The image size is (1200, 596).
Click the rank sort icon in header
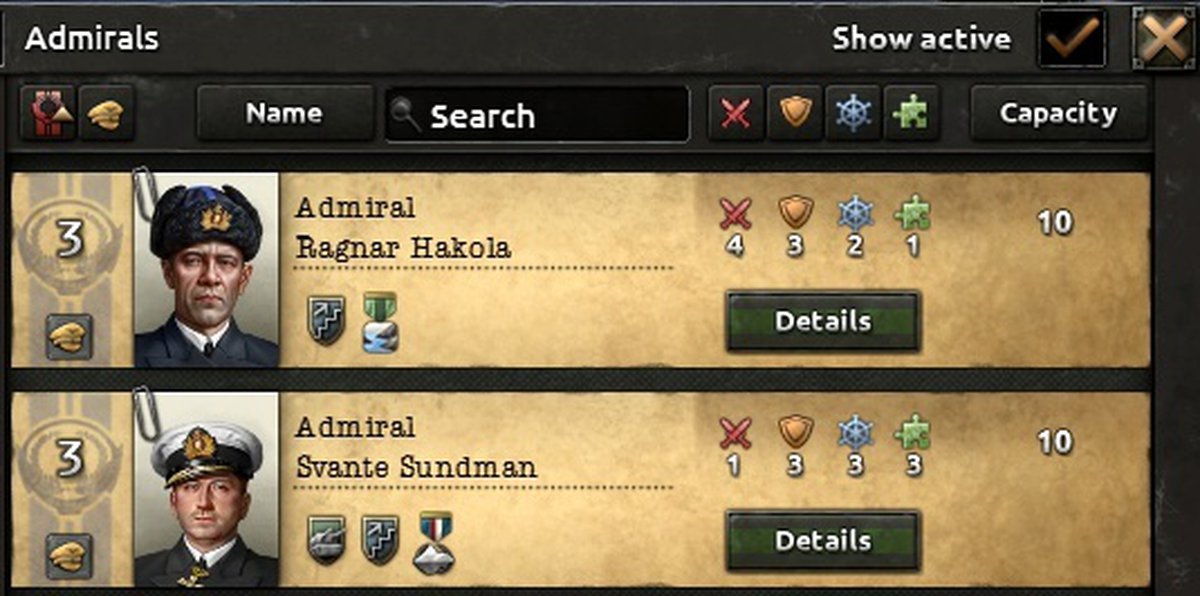point(47,113)
